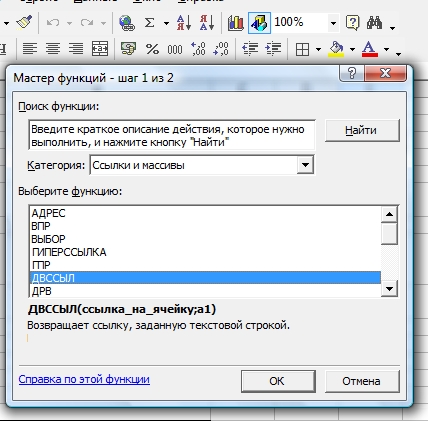Expand the Категория dropdown list
This screenshot has width=428, height=421.
click(305, 165)
